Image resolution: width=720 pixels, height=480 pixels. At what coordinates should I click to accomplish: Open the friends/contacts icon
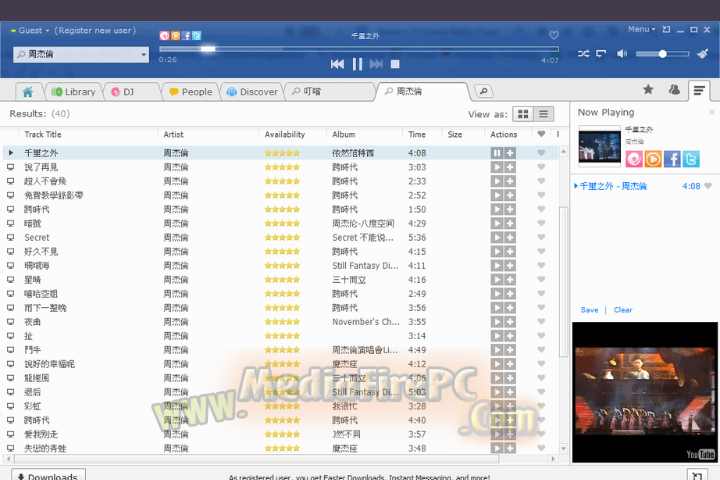(x=674, y=90)
